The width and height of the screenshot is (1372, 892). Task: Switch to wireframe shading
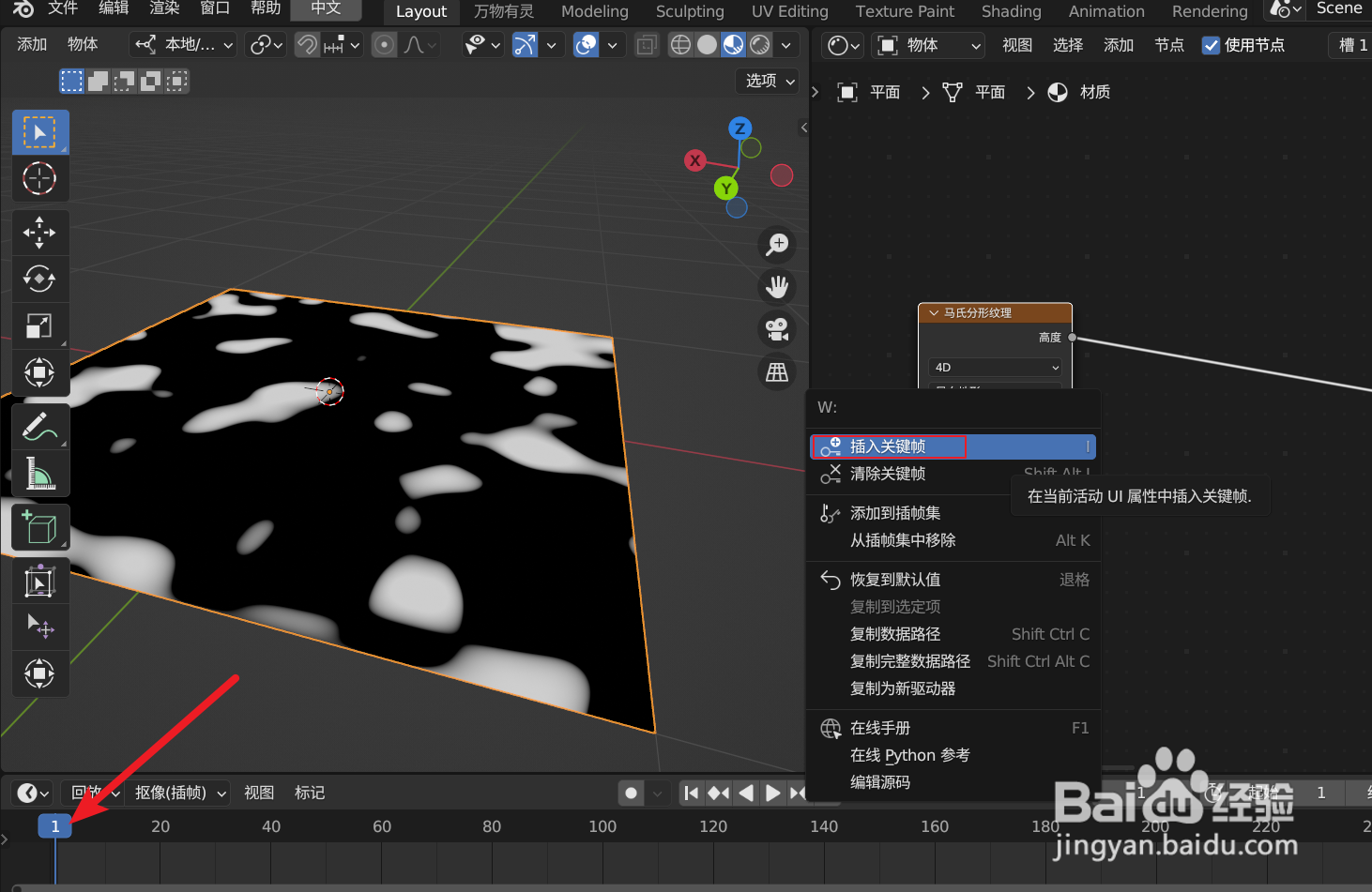point(681,44)
